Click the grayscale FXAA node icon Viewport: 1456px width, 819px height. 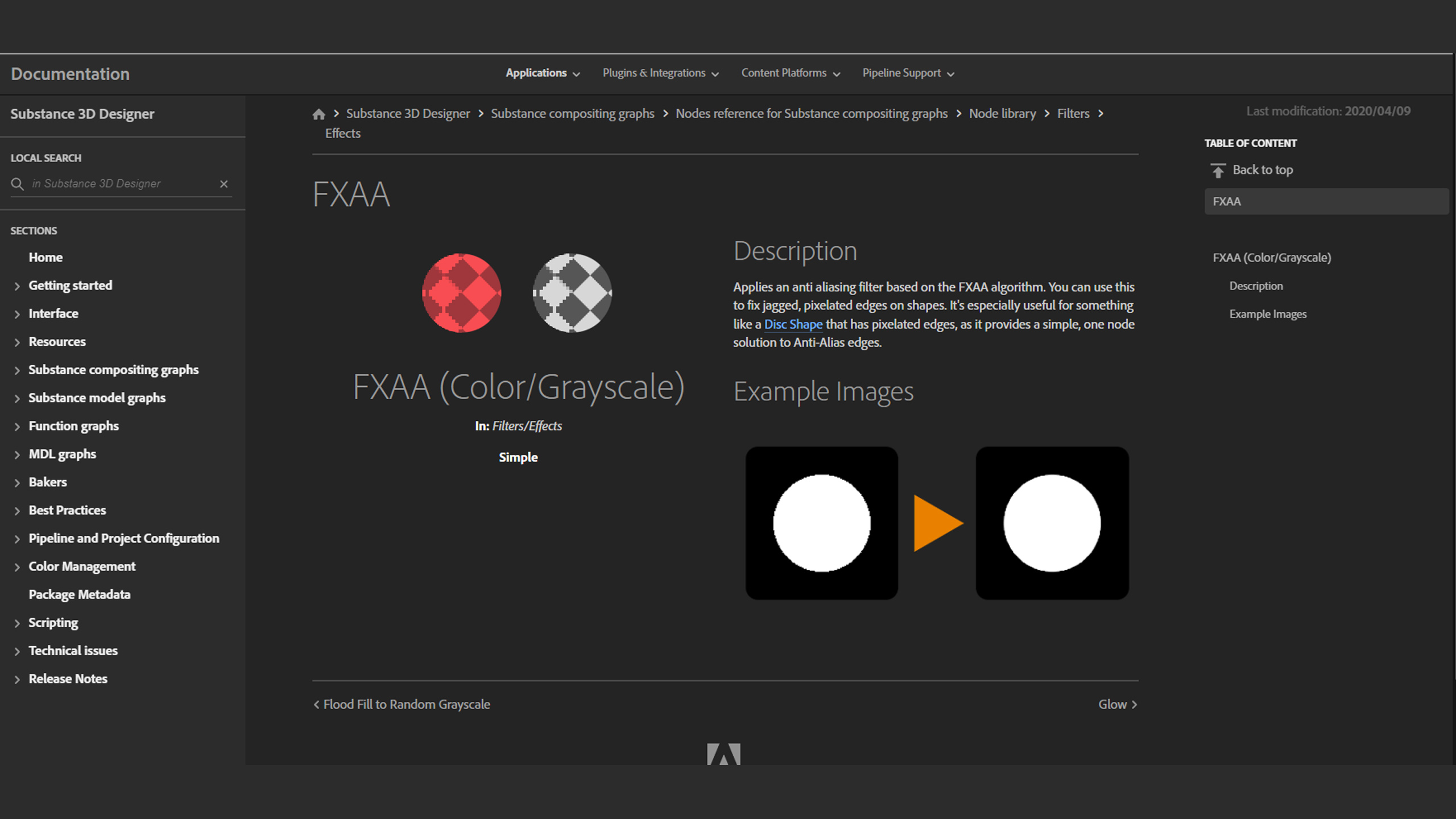[572, 293]
